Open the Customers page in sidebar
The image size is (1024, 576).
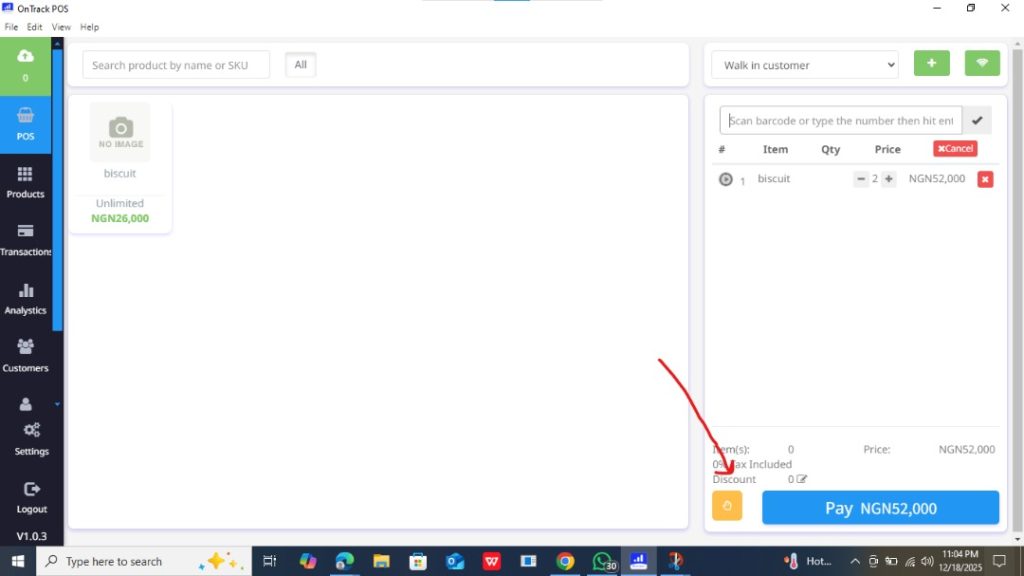[25, 356]
